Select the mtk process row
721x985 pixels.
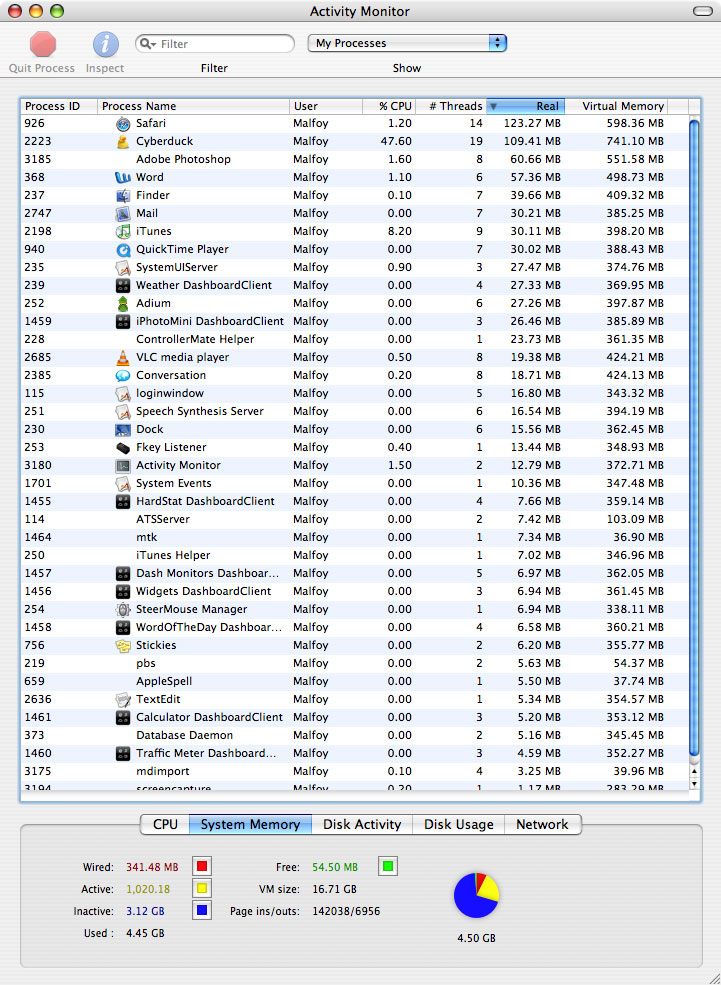tap(354, 538)
